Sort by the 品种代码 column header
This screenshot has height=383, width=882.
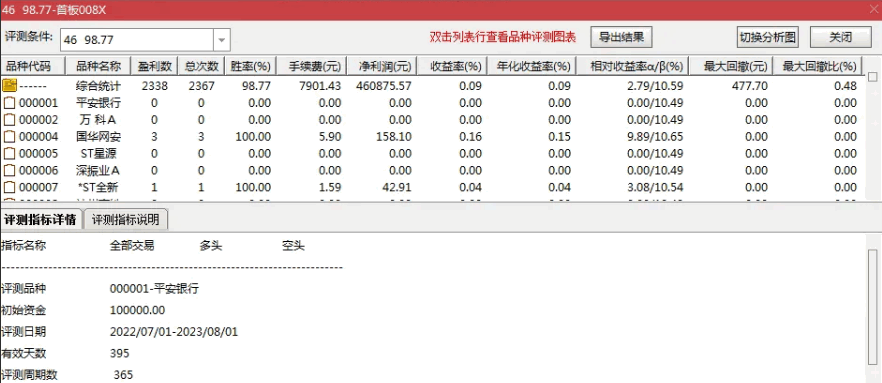point(33,66)
